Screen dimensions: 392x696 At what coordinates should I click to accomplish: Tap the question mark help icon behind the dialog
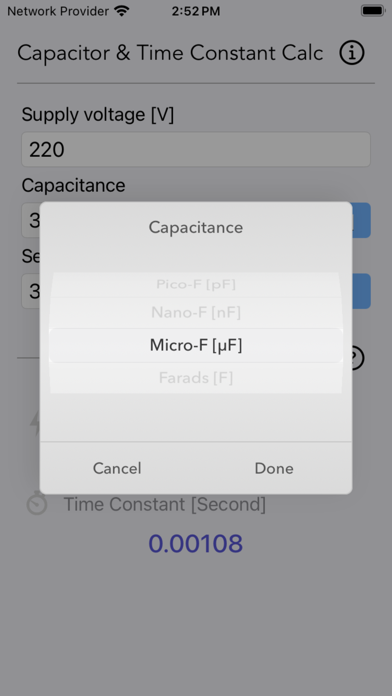358,358
